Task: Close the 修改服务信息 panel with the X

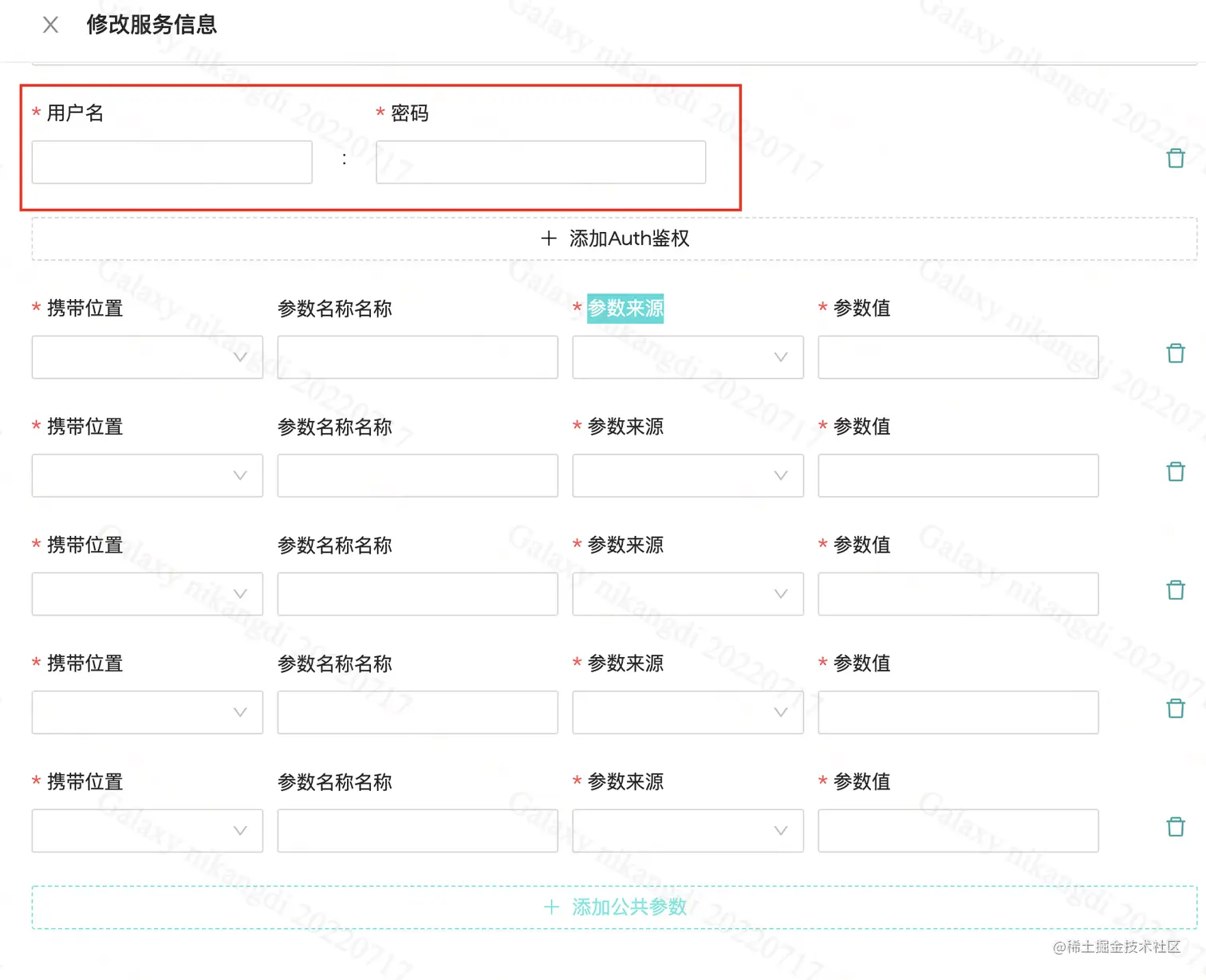Action: [50, 26]
